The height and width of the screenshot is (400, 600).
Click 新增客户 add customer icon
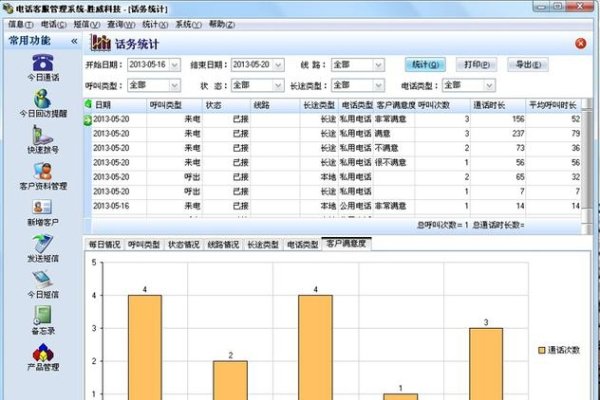(x=42, y=207)
